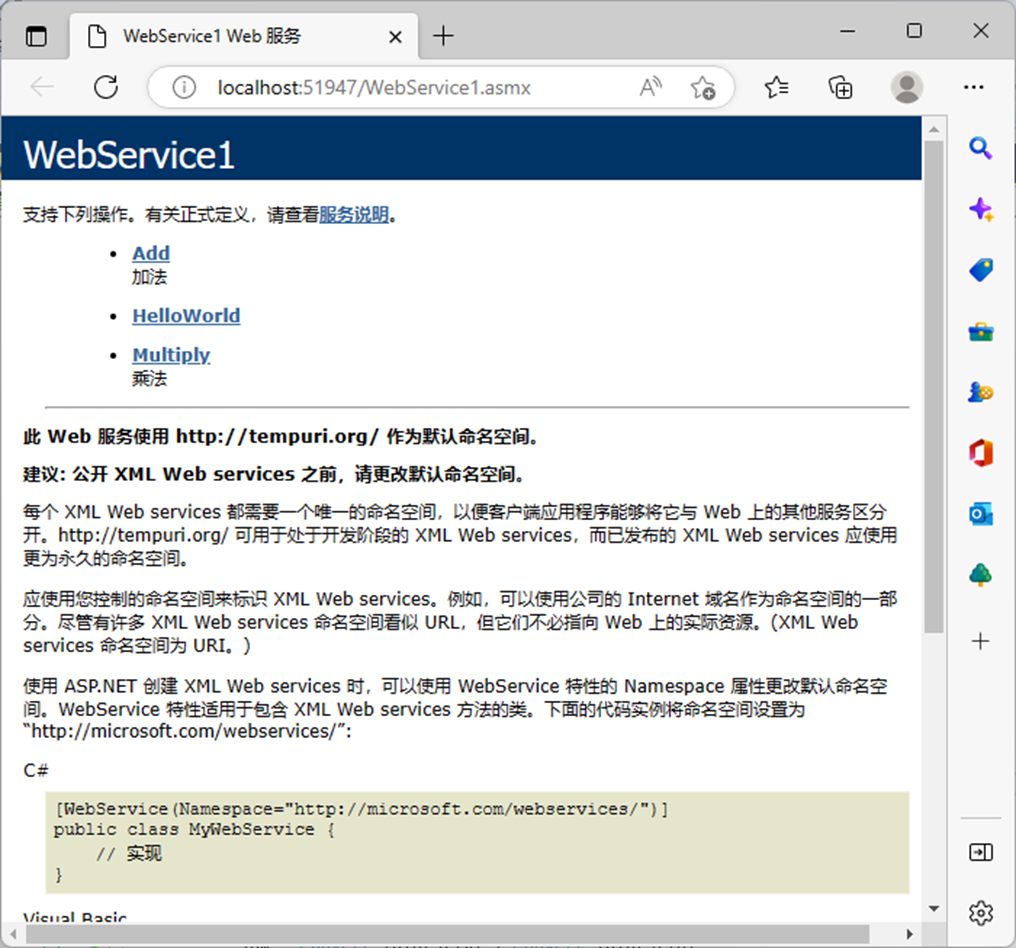Open the HelloWorld operation link
Screen dimensions: 1016x948
click(x=186, y=316)
